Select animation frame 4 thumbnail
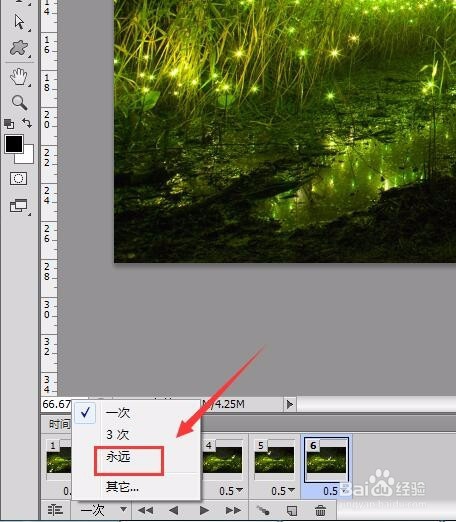The image size is (456, 522). [222, 460]
